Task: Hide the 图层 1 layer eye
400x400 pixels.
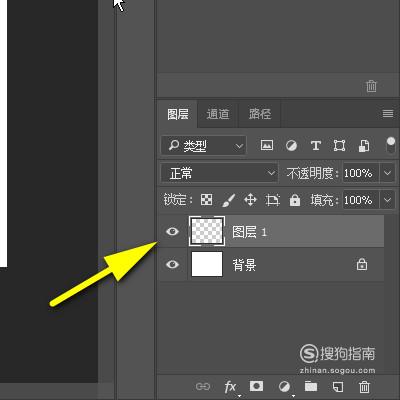Action: (172, 231)
